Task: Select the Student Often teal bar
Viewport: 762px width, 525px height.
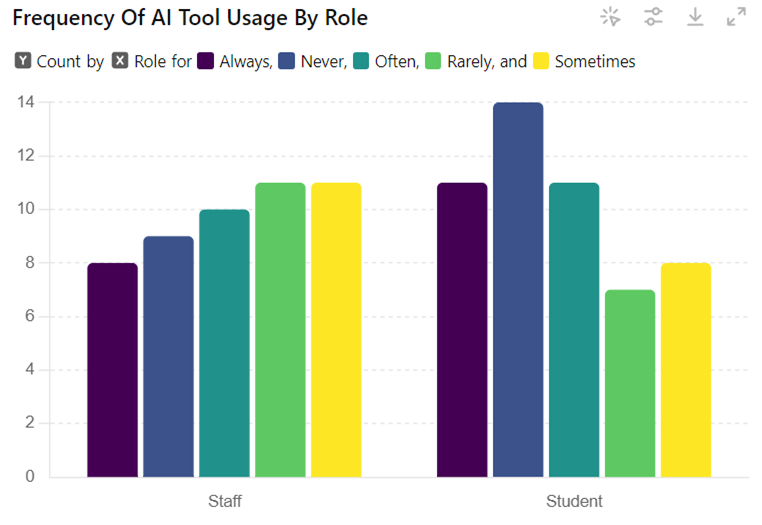Action: coord(574,330)
